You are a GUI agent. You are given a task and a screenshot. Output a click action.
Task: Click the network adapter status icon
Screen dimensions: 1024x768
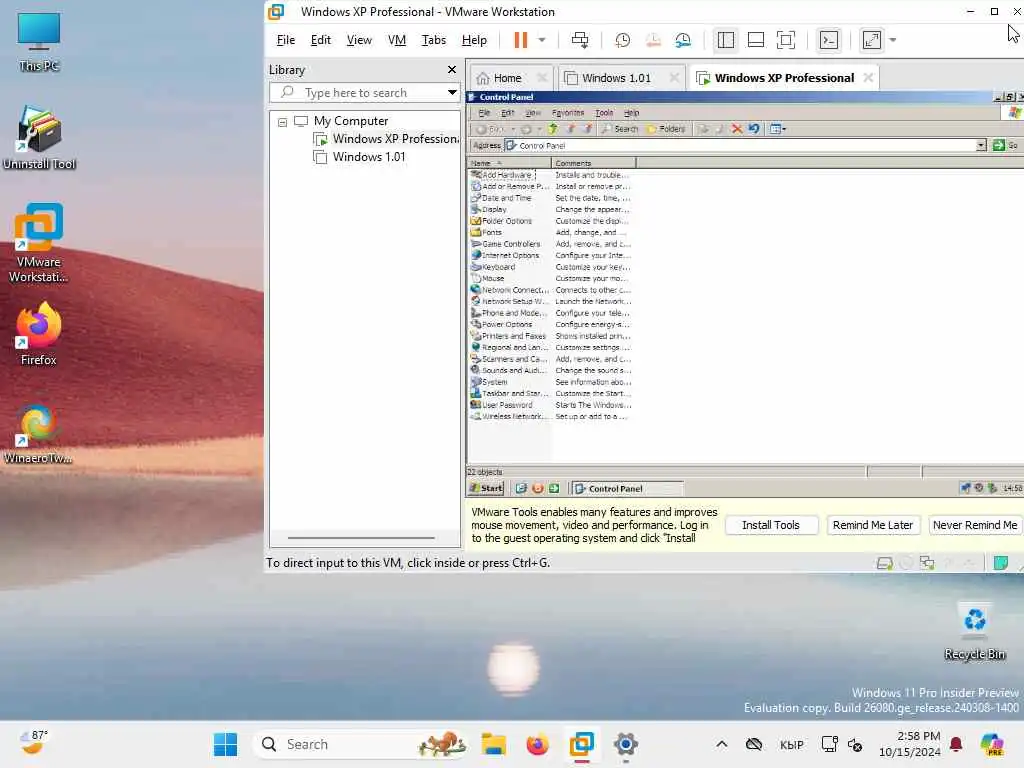927,563
